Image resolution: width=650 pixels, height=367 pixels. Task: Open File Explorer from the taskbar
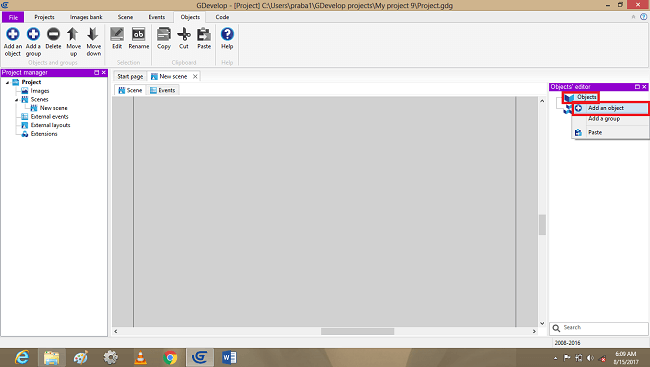[x=51, y=357]
